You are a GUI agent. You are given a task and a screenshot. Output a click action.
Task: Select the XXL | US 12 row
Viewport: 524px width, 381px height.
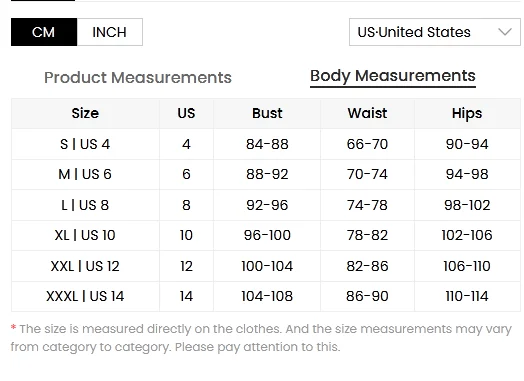266,266
